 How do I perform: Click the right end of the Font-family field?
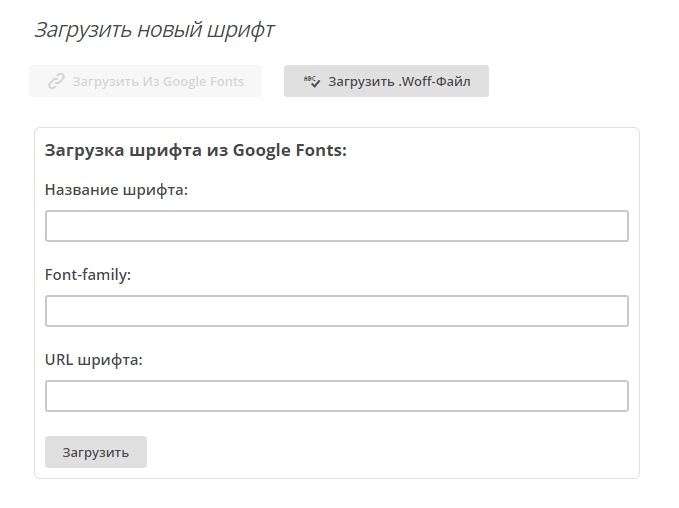pyautogui.click(x=610, y=311)
